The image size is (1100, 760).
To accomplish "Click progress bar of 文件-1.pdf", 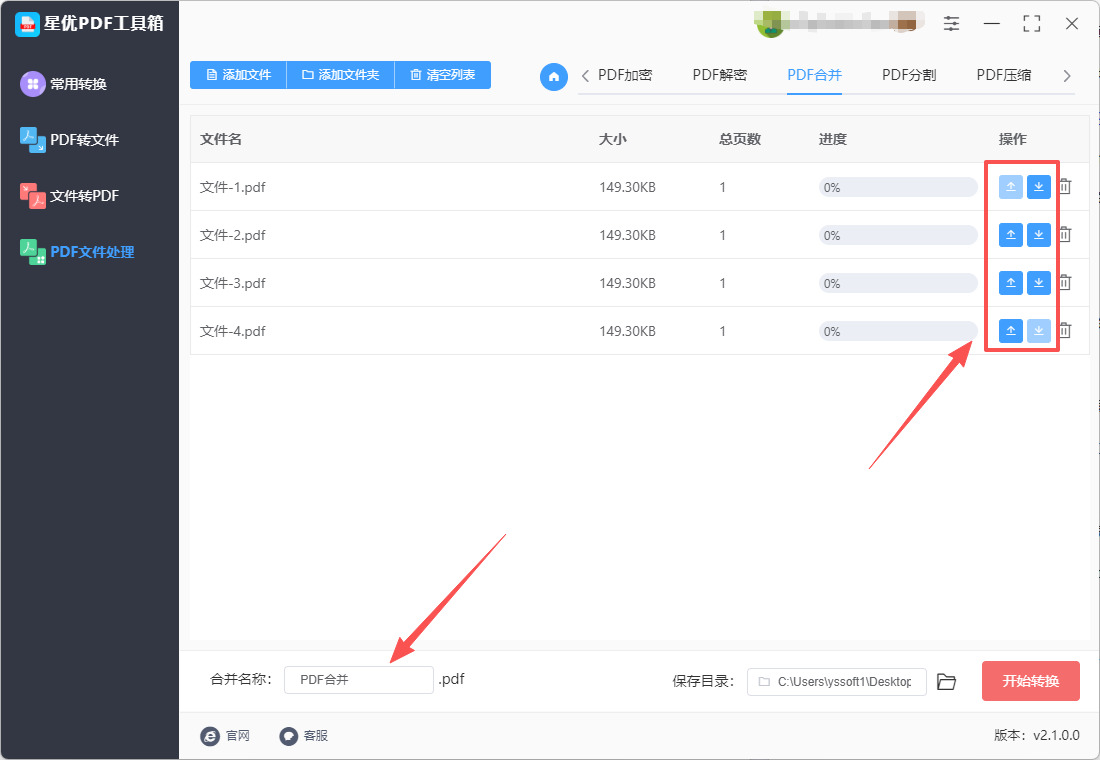I will [898, 187].
